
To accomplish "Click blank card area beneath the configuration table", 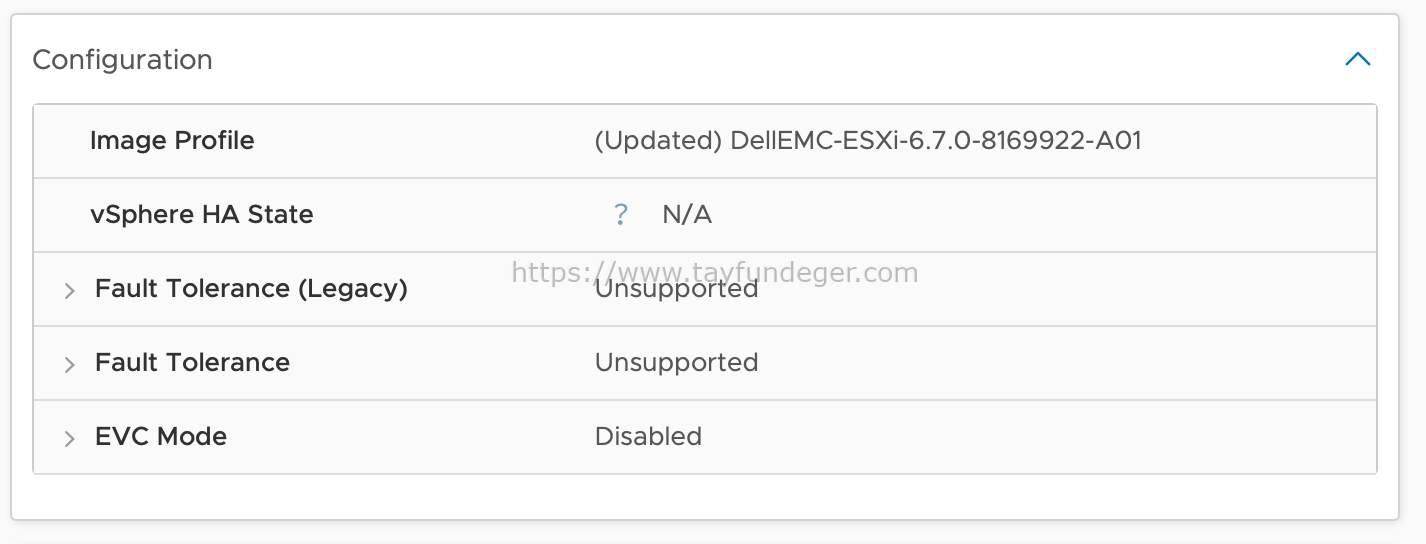I will coord(705,497).
